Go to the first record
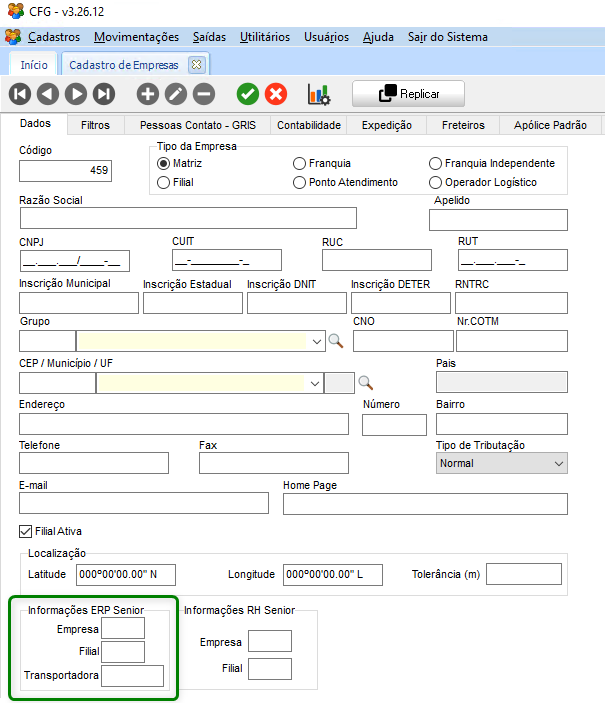Image resolution: width=605 pixels, height=703 pixels. coord(20,94)
